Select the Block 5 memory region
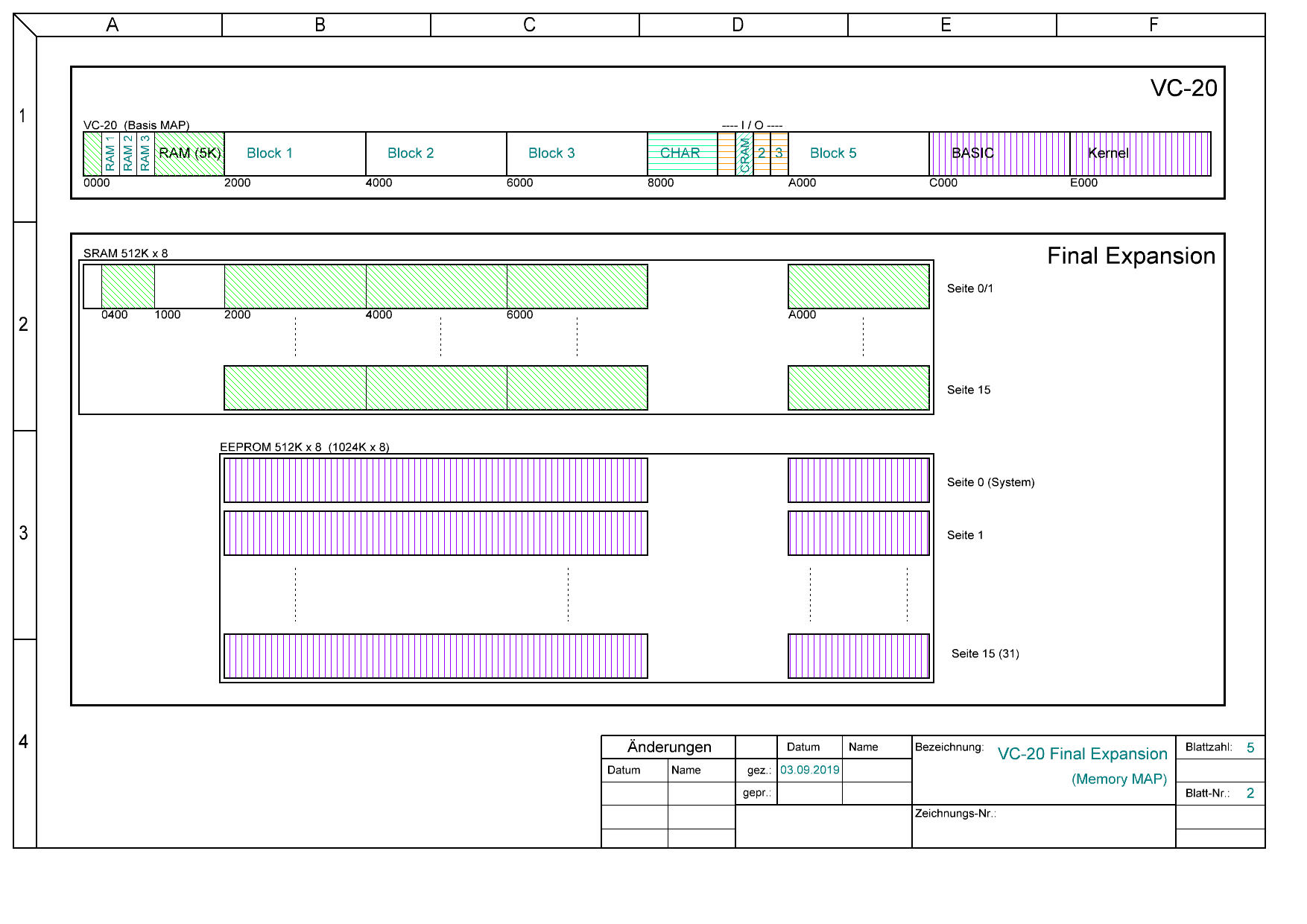This screenshot has width=1307, height=924. [x=833, y=154]
